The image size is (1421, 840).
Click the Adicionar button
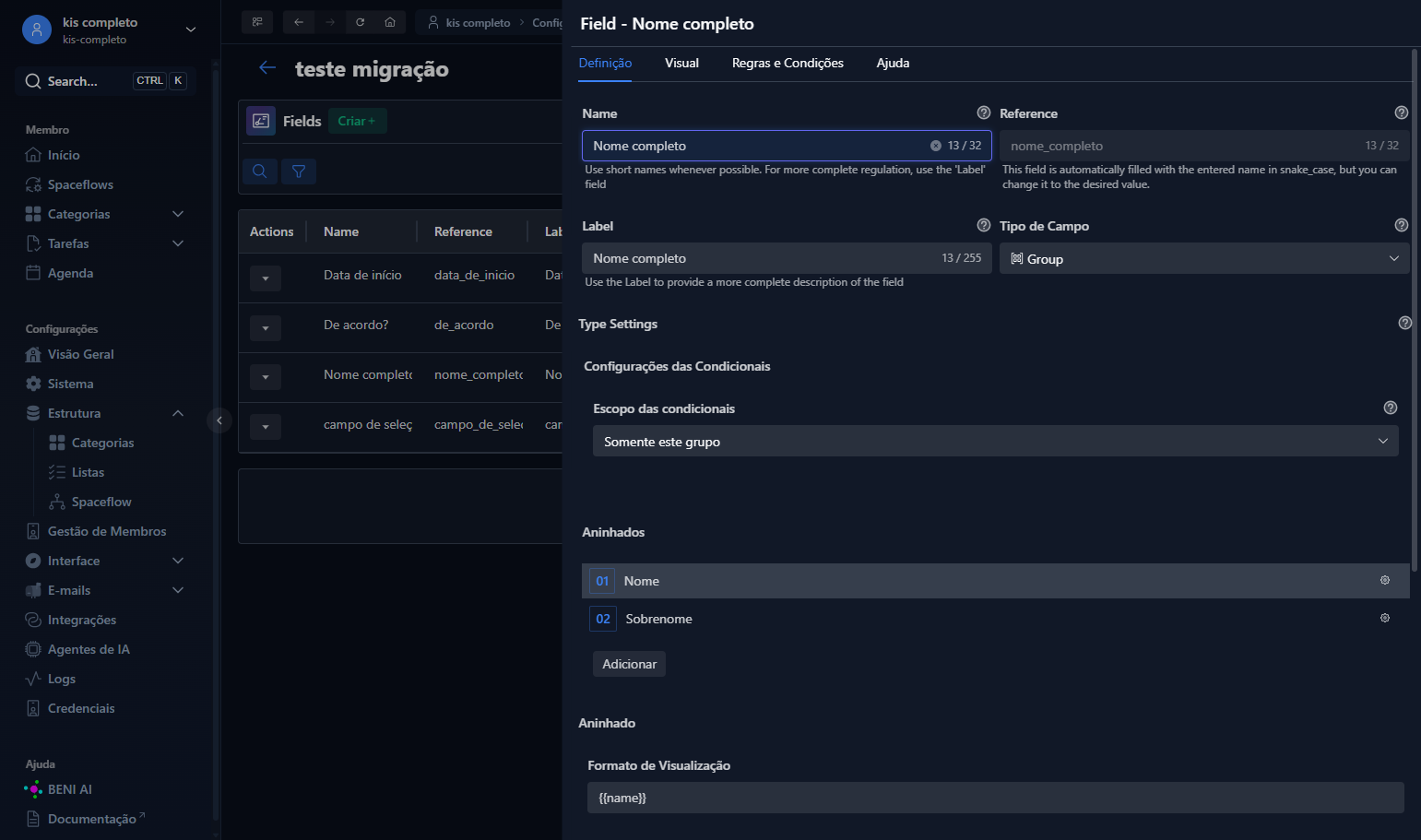coord(629,664)
